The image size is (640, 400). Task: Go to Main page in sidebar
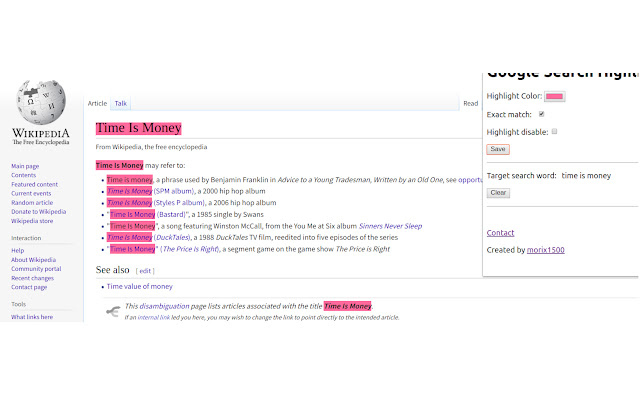tap(25, 166)
